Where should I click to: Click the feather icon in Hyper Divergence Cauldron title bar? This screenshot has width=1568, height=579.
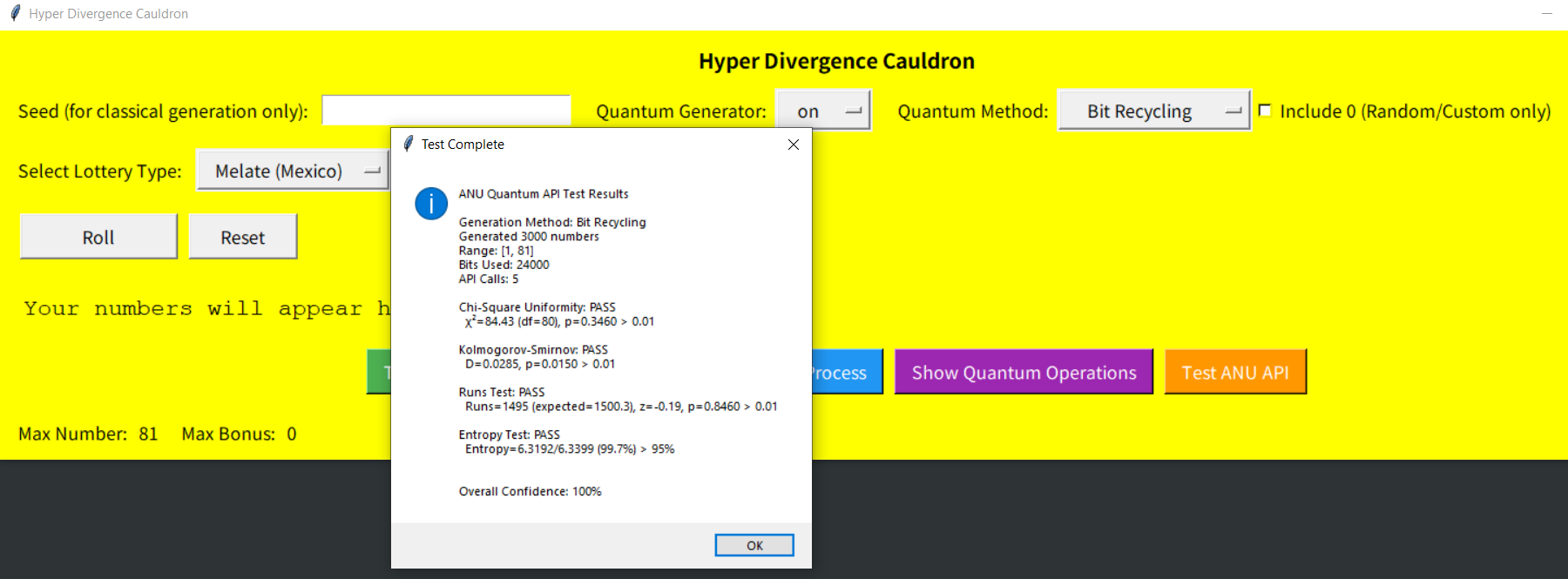15,13
